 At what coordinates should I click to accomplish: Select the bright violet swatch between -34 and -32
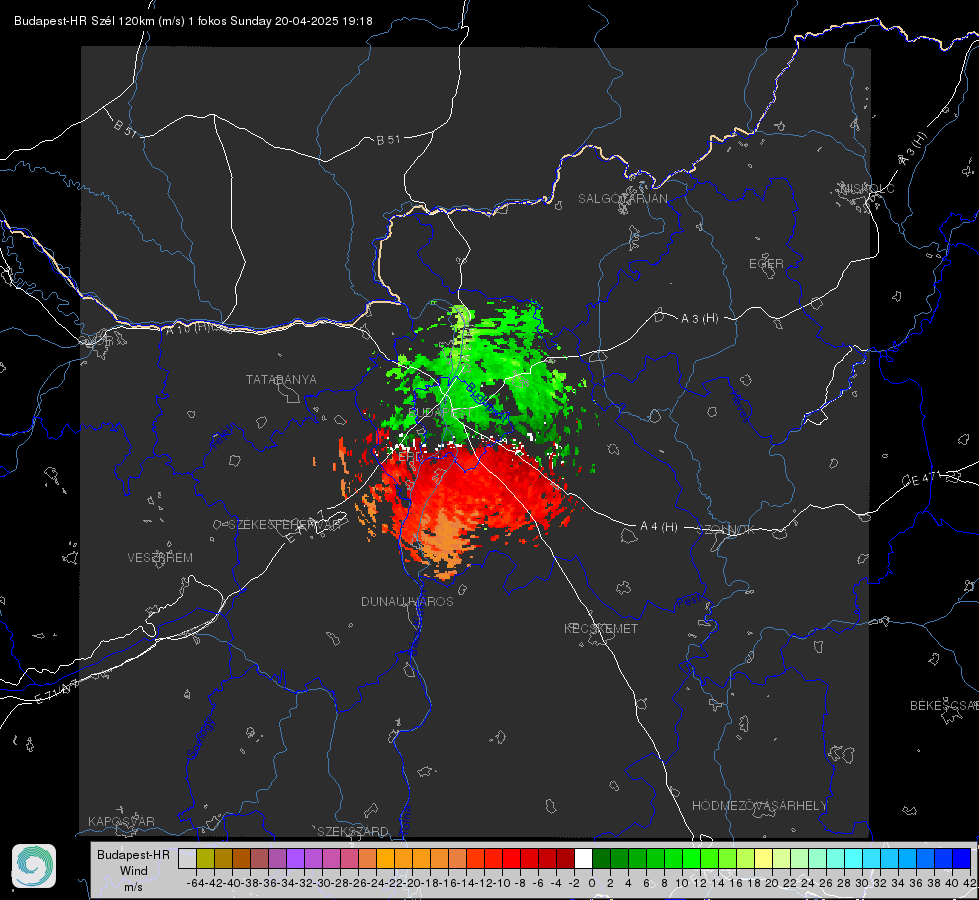point(295,859)
